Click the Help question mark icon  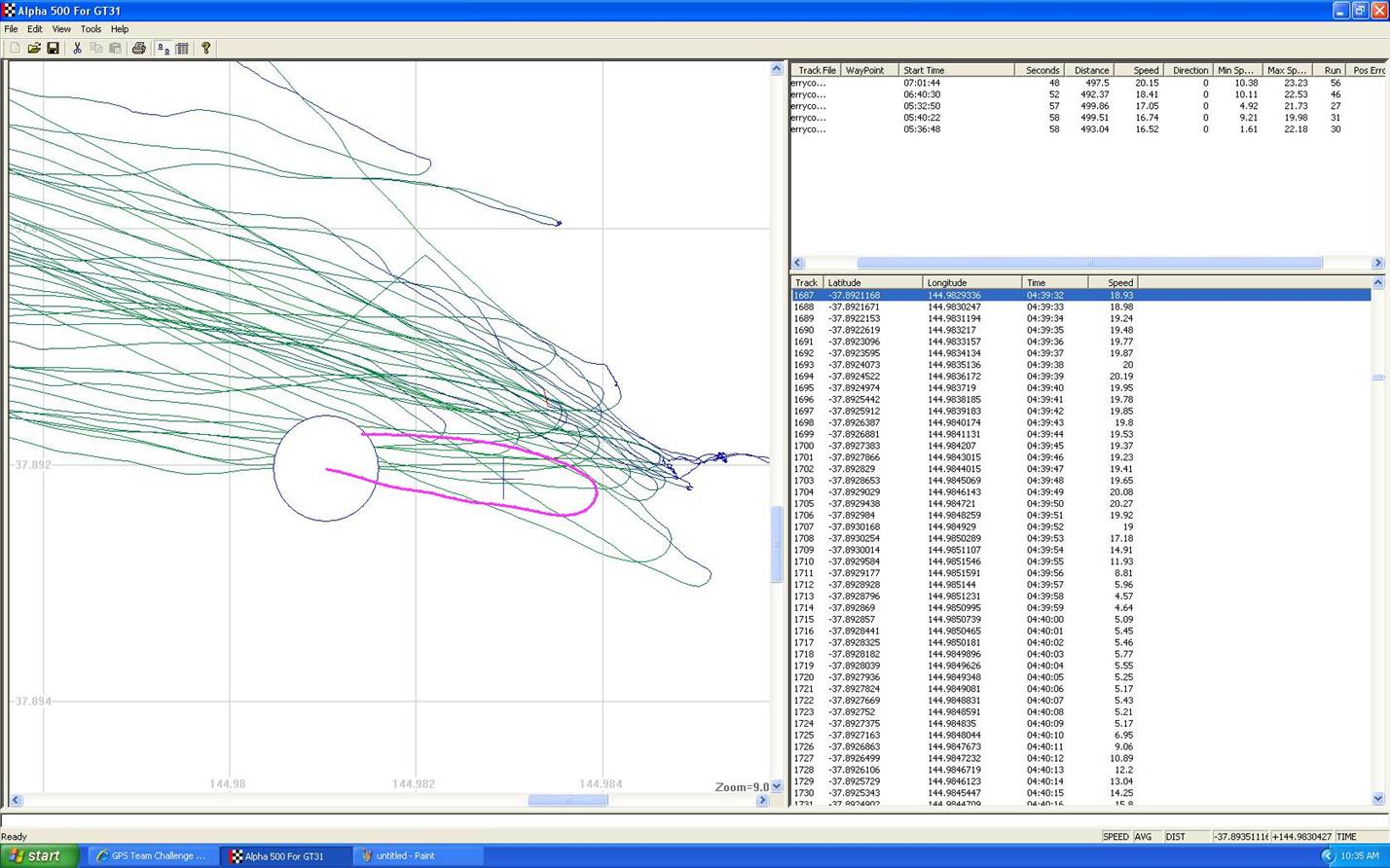pyautogui.click(x=205, y=48)
